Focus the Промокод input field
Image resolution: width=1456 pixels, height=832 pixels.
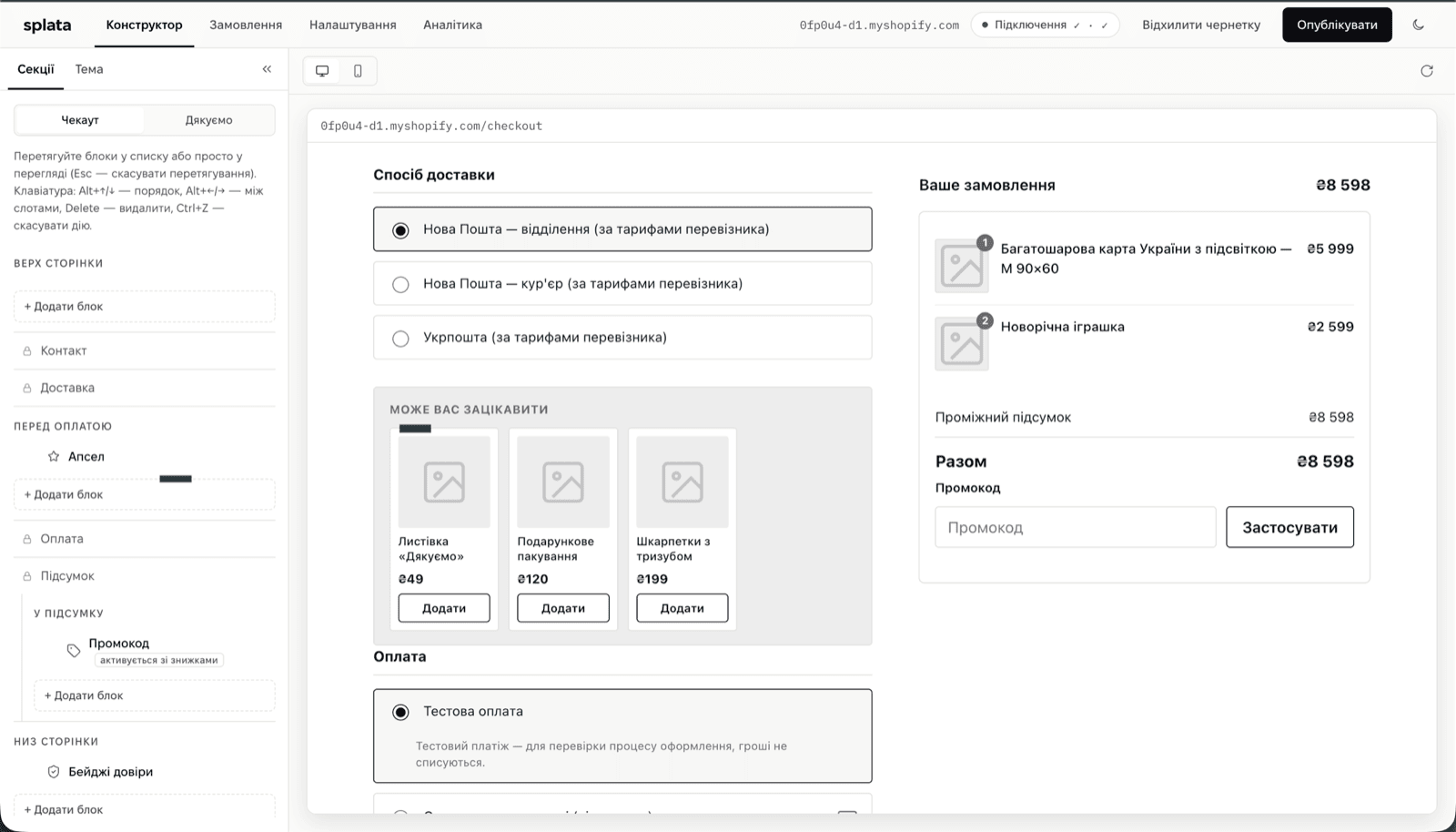pyautogui.click(x=1076, y=527)
